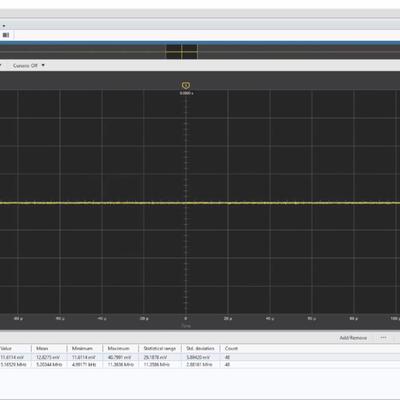Click the white input bar beside the grid icon

pos(207,35)
